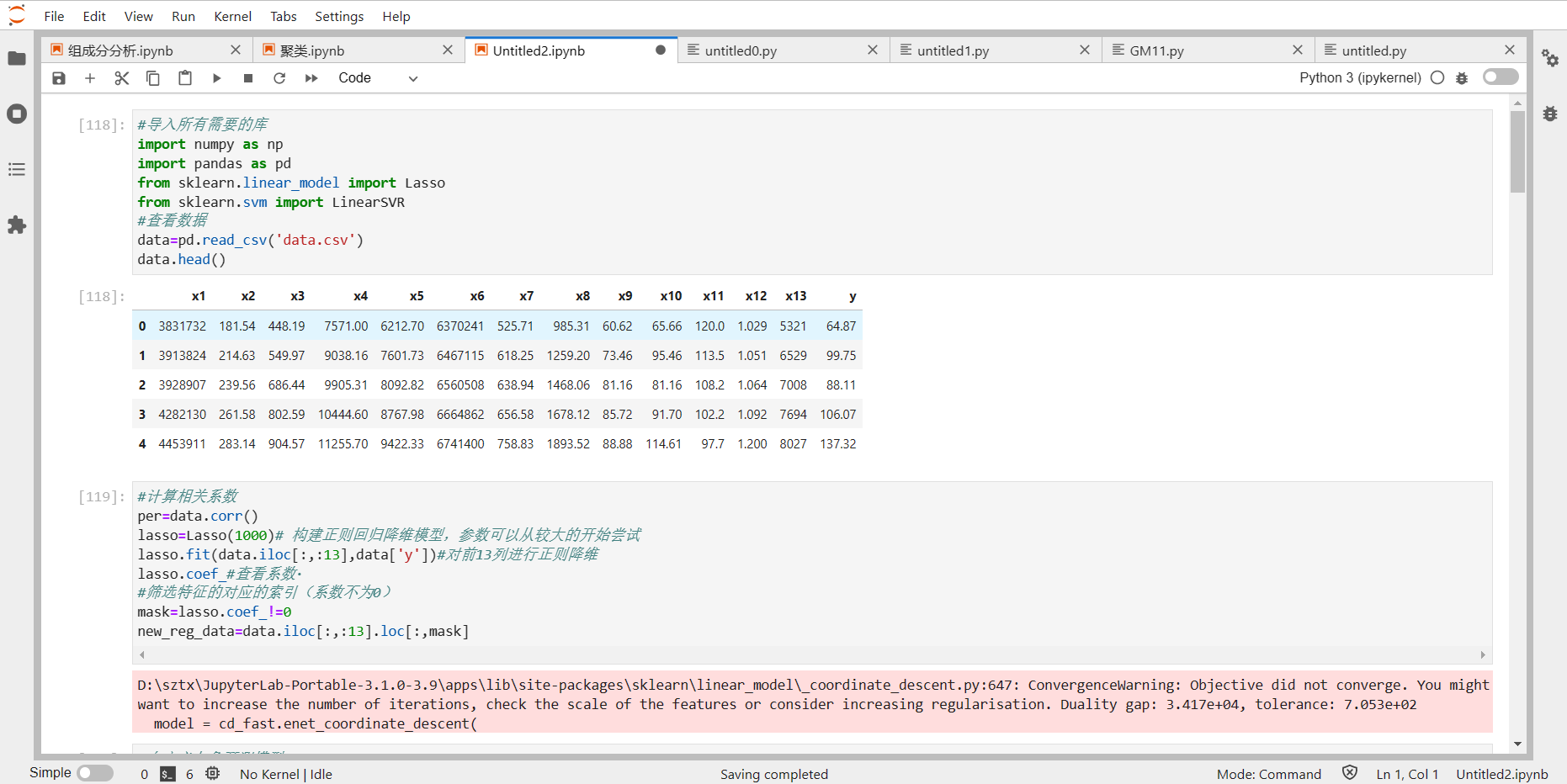Viewport: 1567px width, 784px height.
Task: Enable the debugger bug icon in toolbar
Action: pyautogui.click(x=1462, y=77)
